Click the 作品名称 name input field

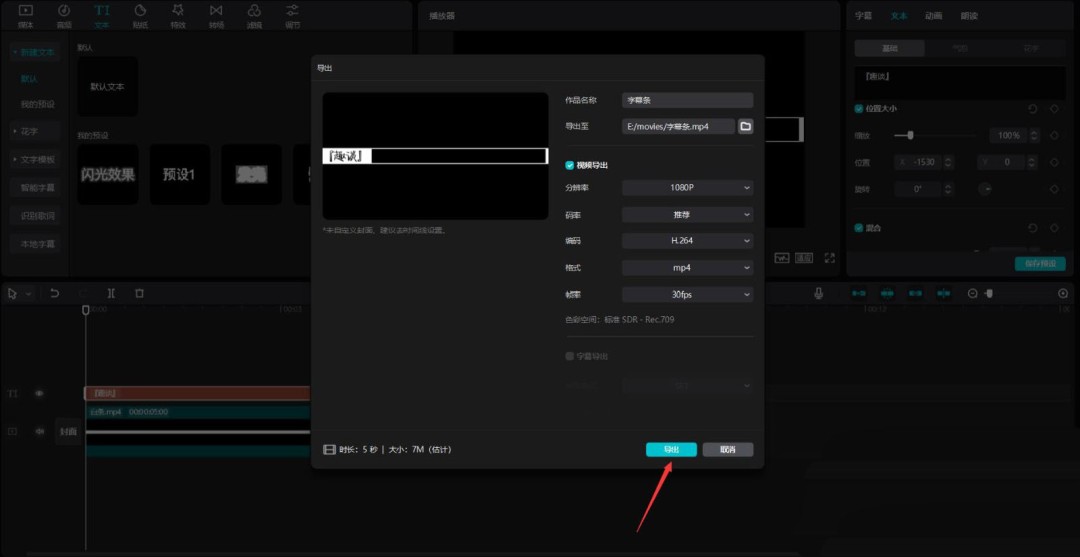pyautogui.click(x=687, y=100)
